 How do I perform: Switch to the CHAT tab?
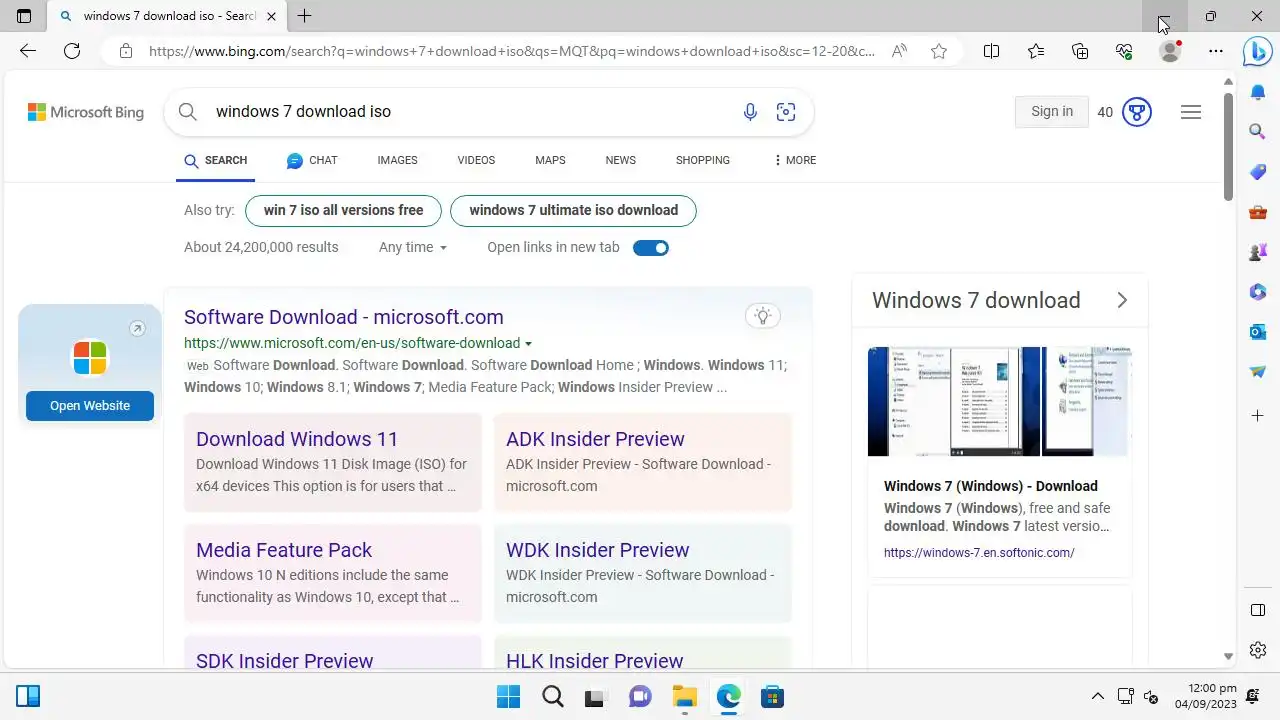[311, 160]
